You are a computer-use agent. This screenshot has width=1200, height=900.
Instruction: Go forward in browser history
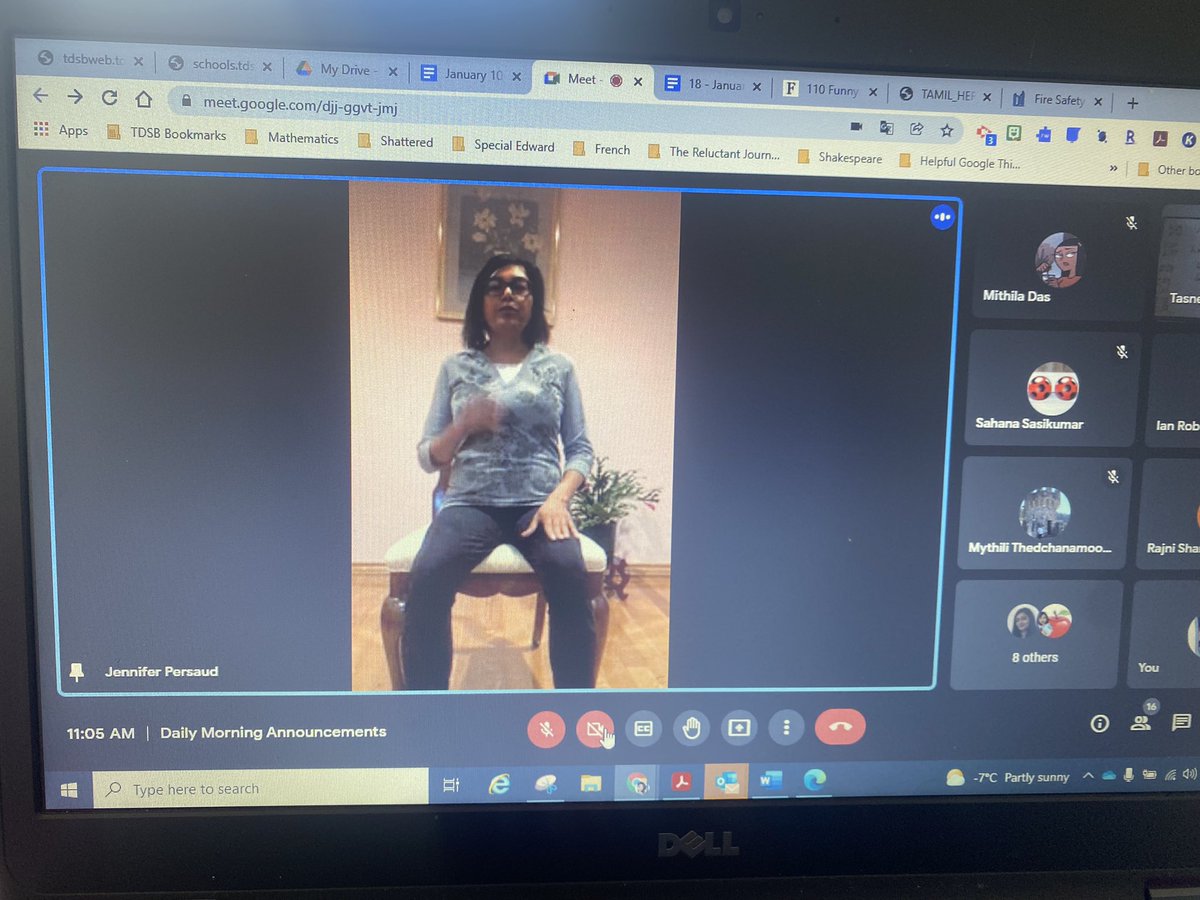[76, 96]
